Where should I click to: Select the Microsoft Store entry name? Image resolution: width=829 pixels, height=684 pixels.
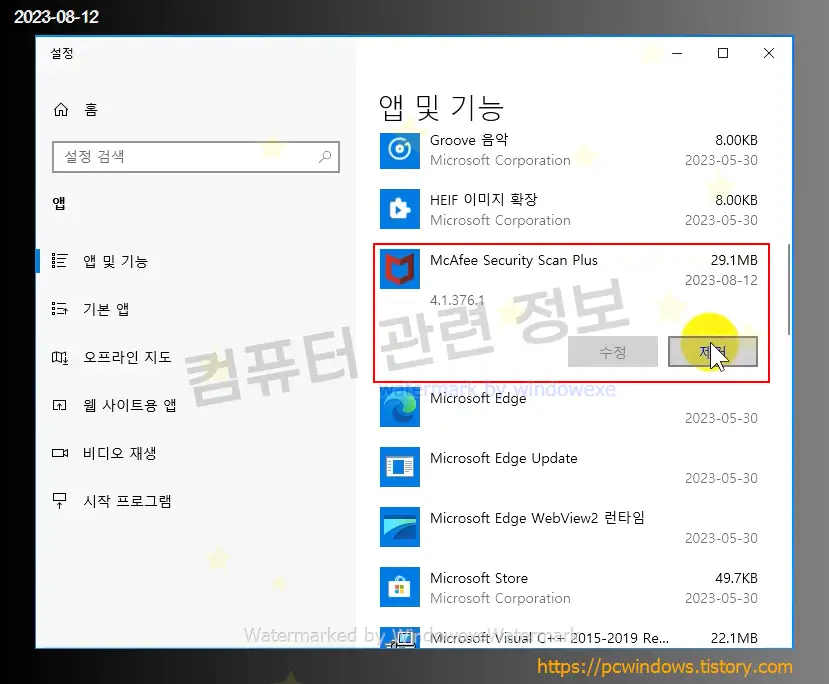[479, 578]
